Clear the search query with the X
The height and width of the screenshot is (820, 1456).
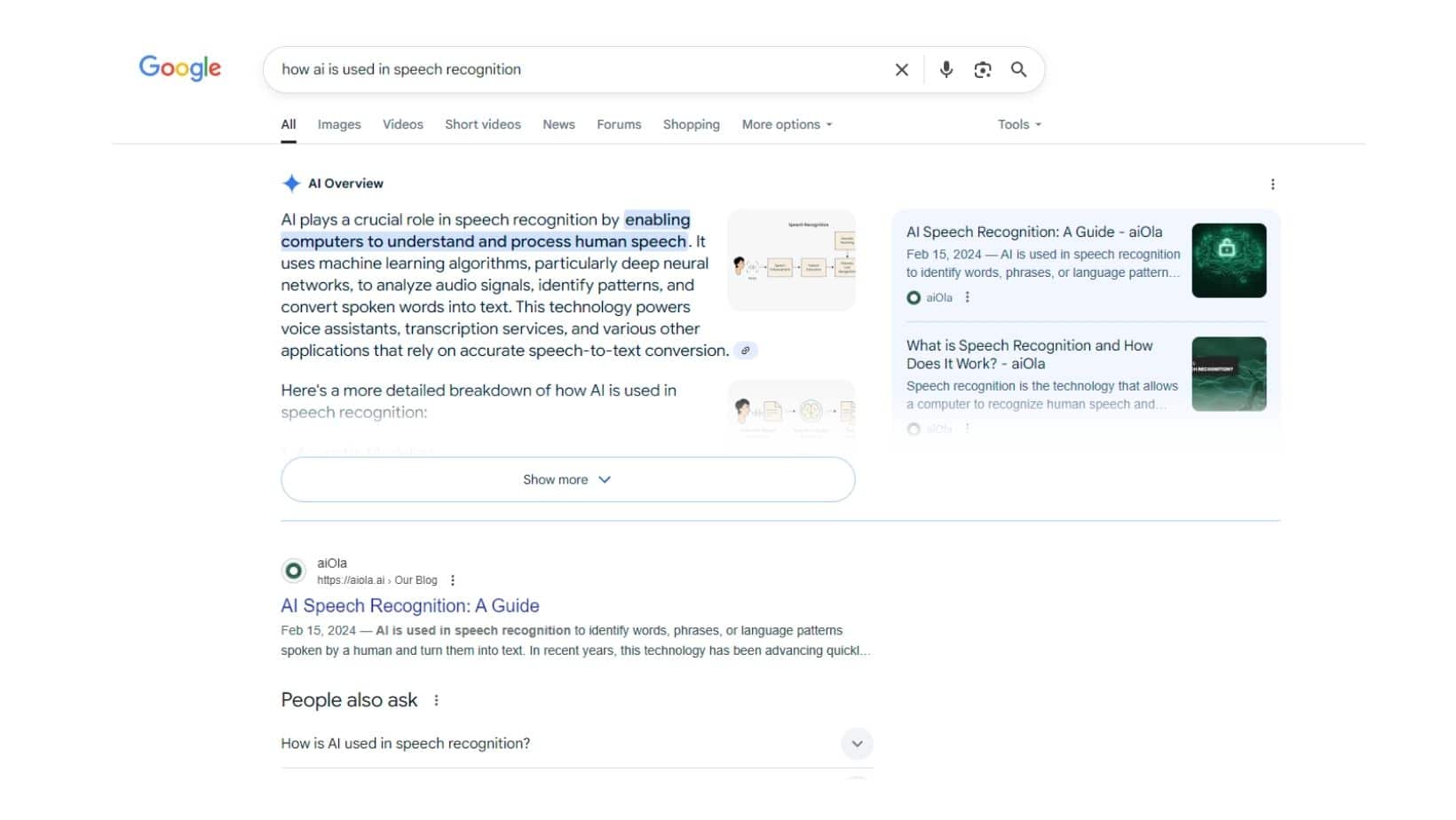901,69
